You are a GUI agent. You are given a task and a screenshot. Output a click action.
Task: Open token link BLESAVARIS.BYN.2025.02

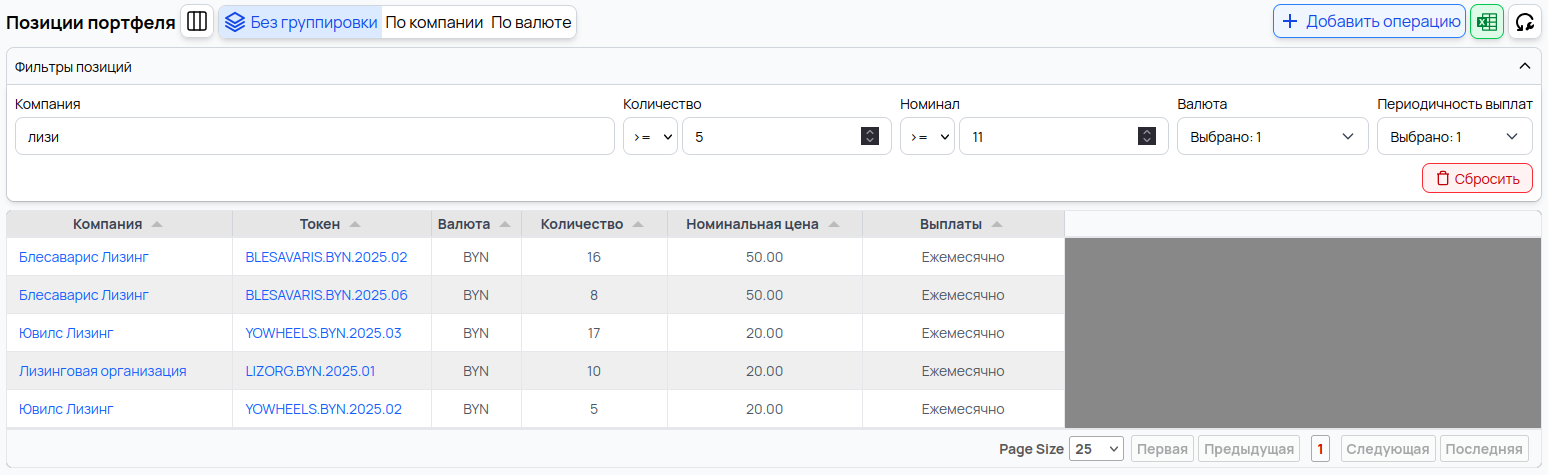(x=326, y=257)
